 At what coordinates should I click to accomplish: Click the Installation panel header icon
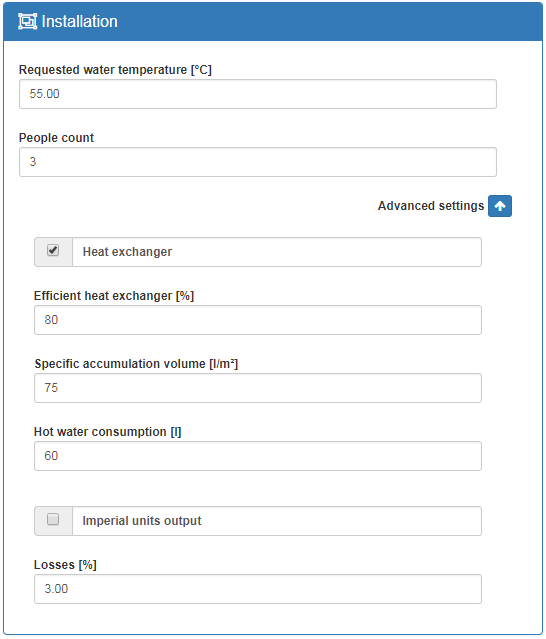(27, 22)
